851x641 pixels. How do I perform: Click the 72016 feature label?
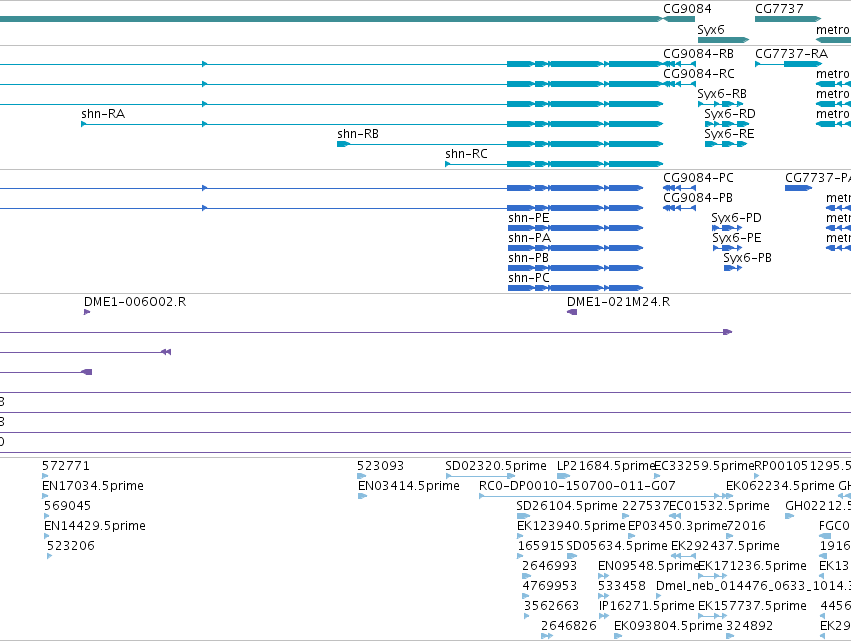click(x=746, y=526)
